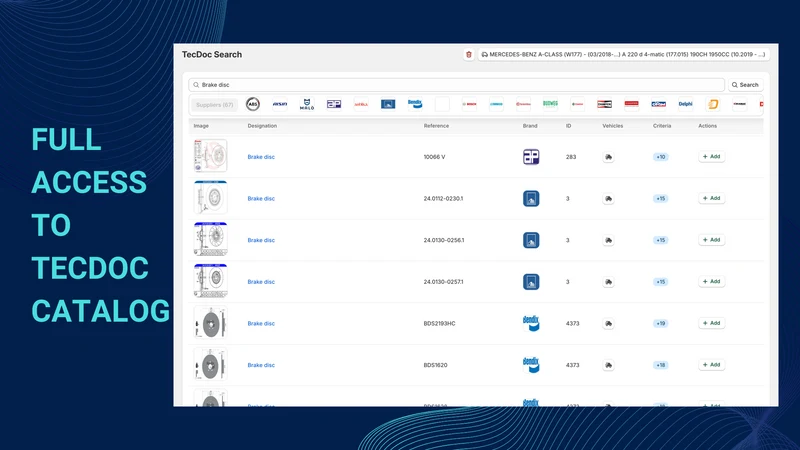Click the Suppliers (67) filter button
800x450 pixels.
(214, 105)
